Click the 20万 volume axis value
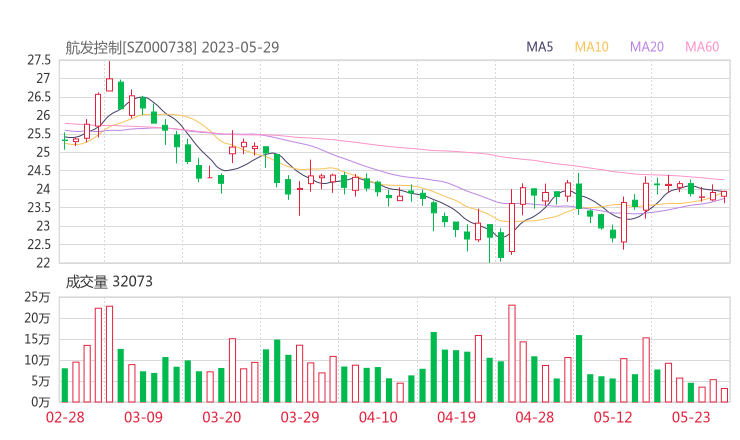 37,318
